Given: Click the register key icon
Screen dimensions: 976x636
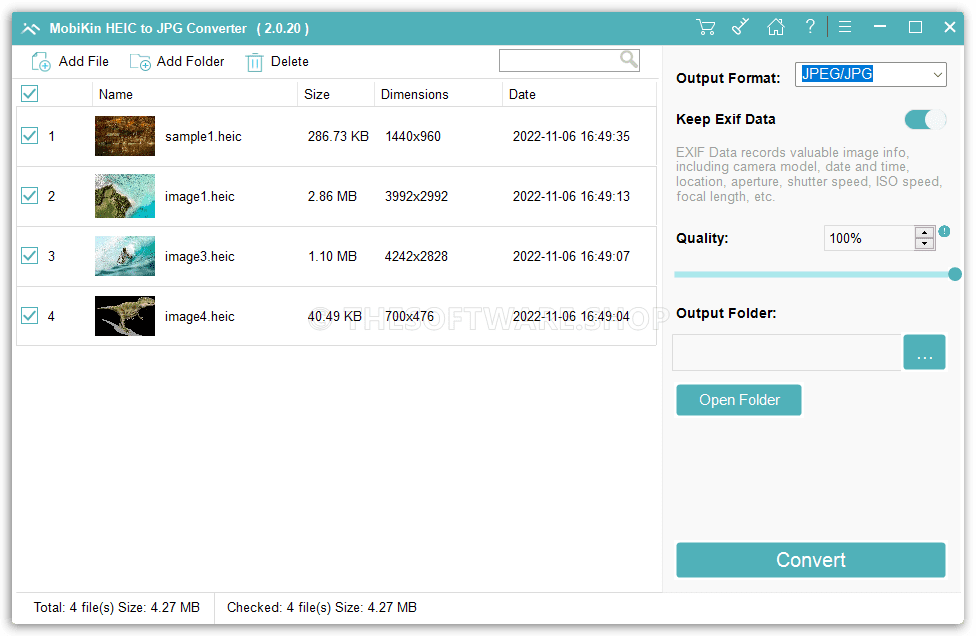Looking at the screenshot, I should (x=740, y=27).
